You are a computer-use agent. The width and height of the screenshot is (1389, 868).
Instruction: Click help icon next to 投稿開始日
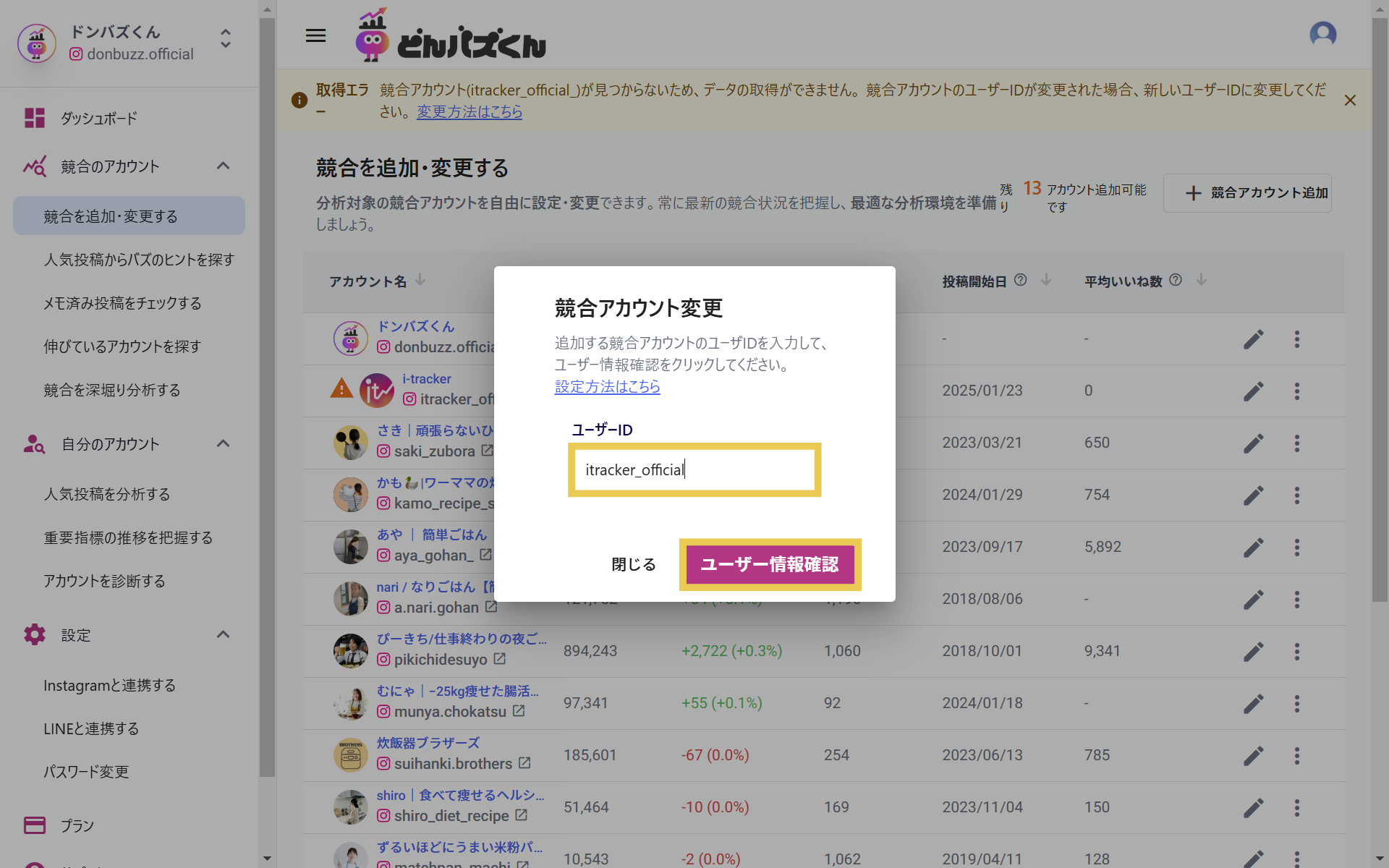tap(1020, 280)
